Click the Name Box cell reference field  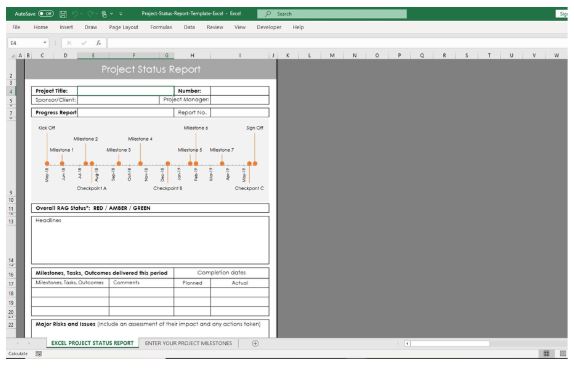[x=25, y=43]
